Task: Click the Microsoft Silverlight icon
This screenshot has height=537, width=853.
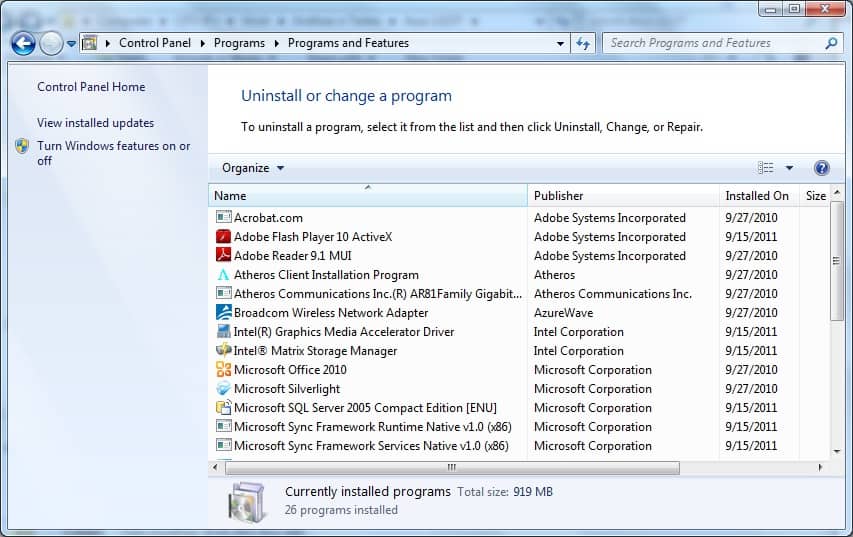Action: (223, 389)
